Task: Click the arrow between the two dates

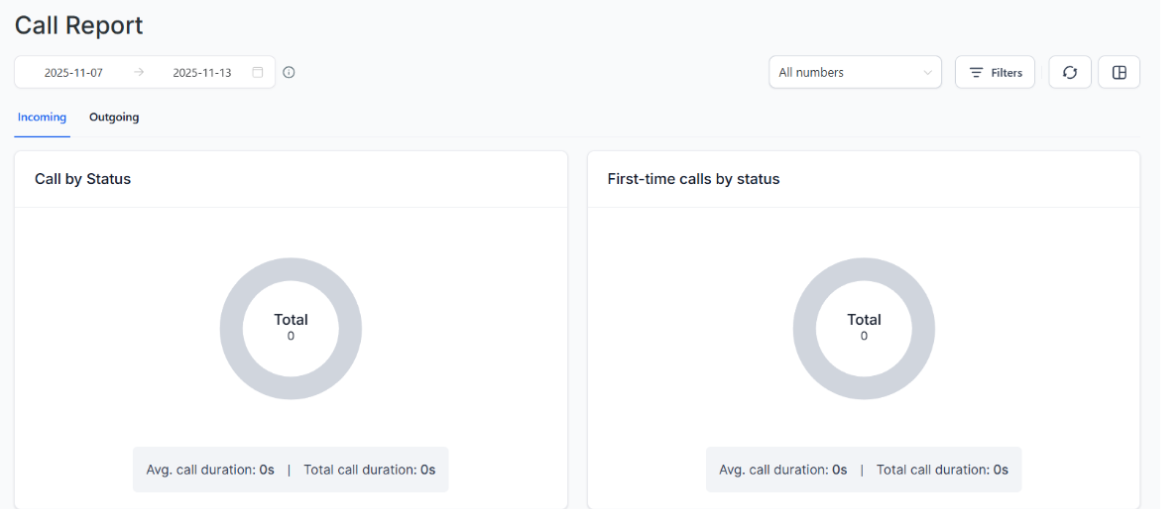Action: [138, 73]
